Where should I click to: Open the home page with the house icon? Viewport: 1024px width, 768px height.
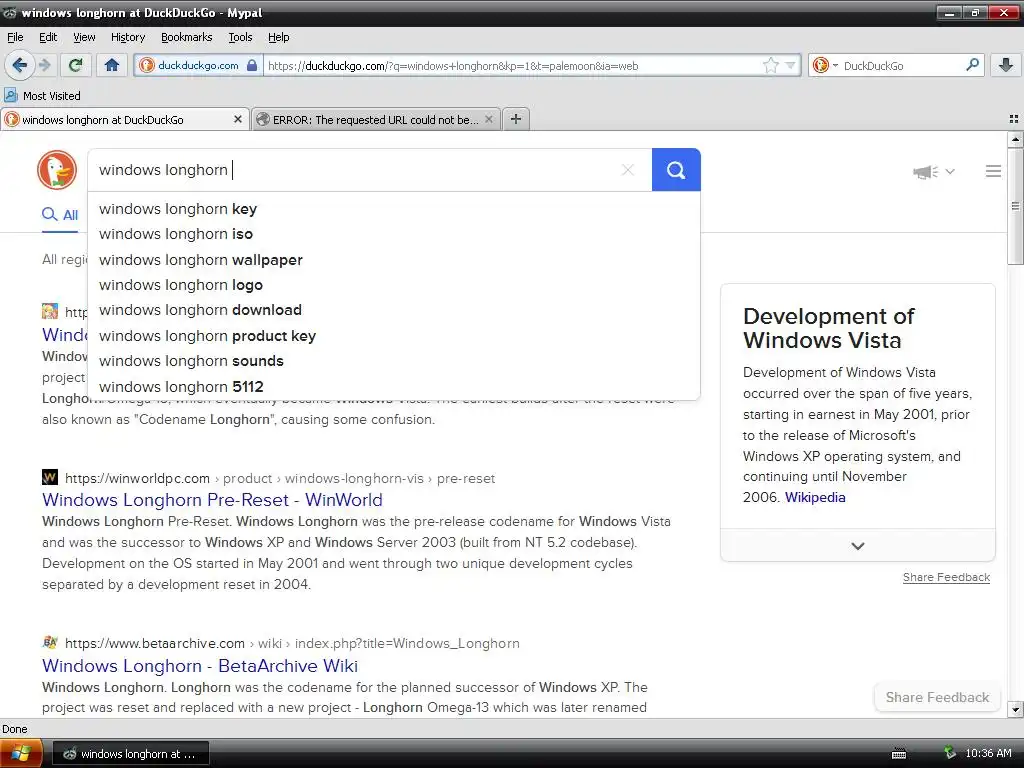point(112,65)
